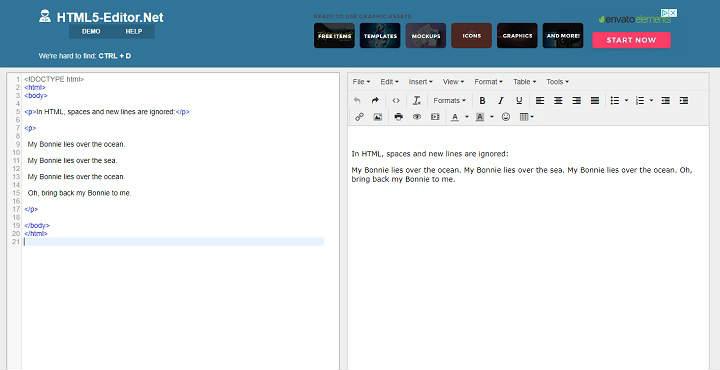Toggle bold formatting
Viewport: 720px width, 370px height.
point(482,101)
